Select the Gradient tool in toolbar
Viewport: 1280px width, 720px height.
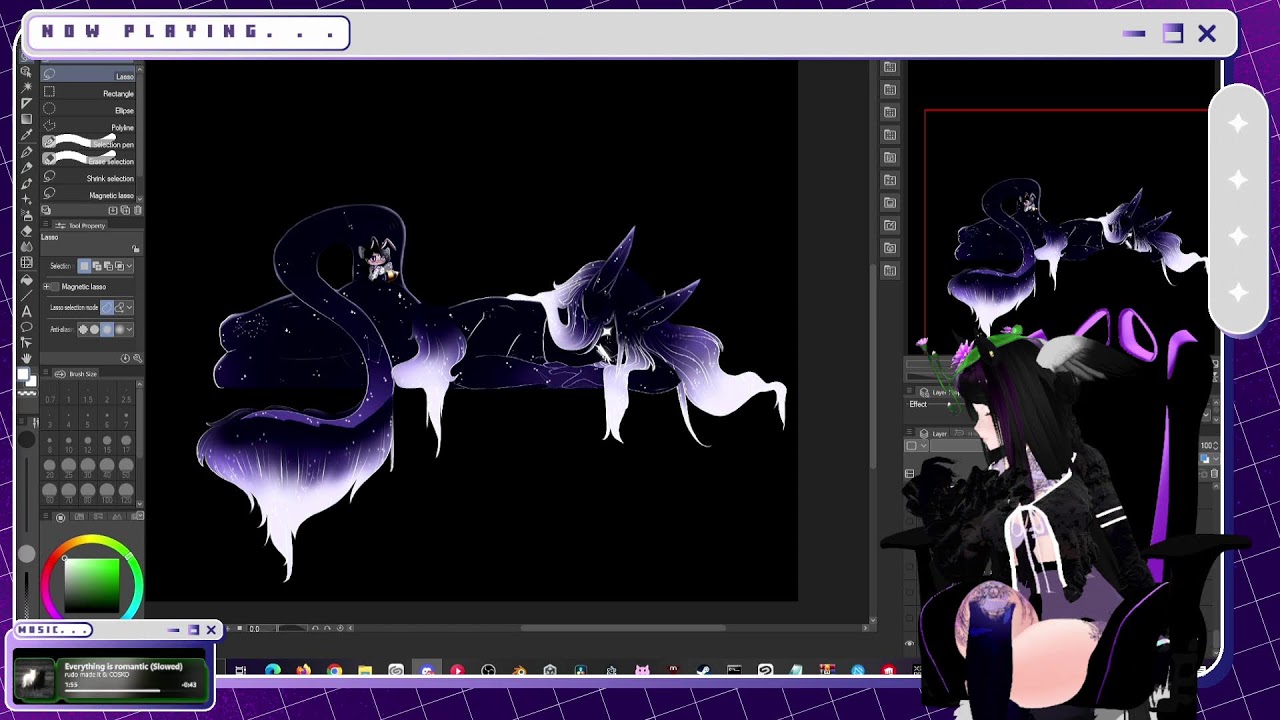tap(27, 119)
